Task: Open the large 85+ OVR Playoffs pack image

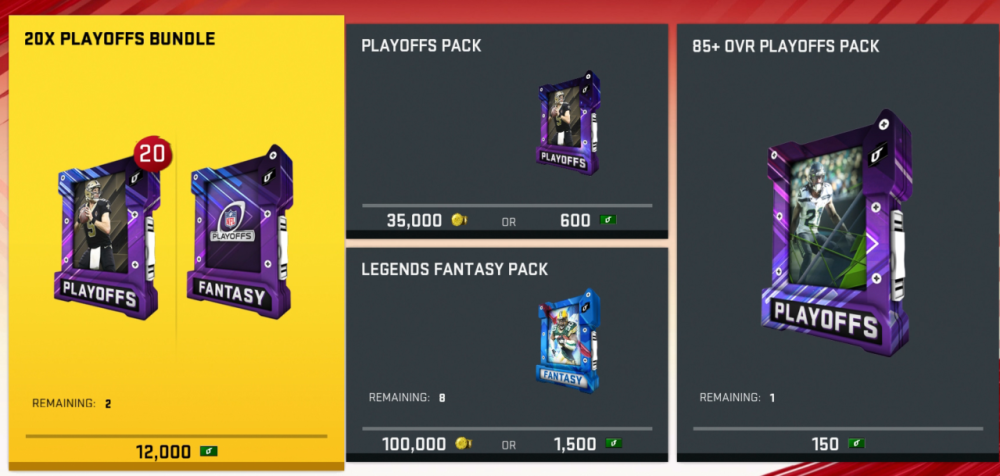Action: pyautogui.click(x=836, y=234)
